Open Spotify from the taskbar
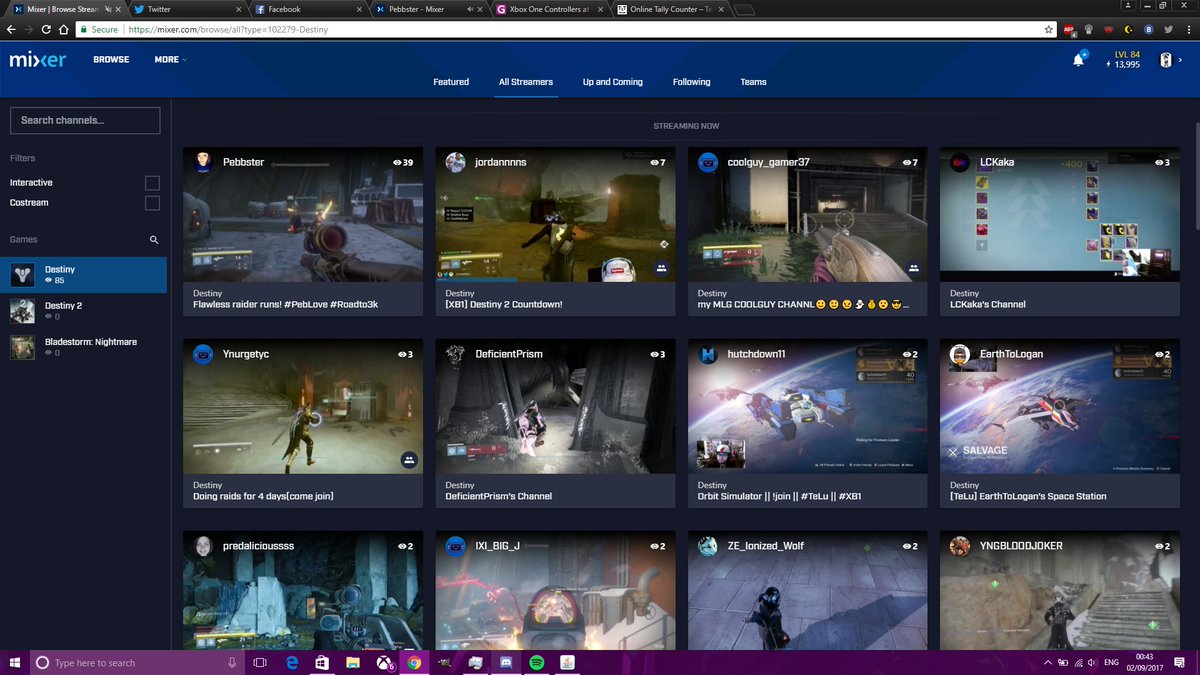The height and width of the screenshot is (675, 1200). (x=536, y=662)
